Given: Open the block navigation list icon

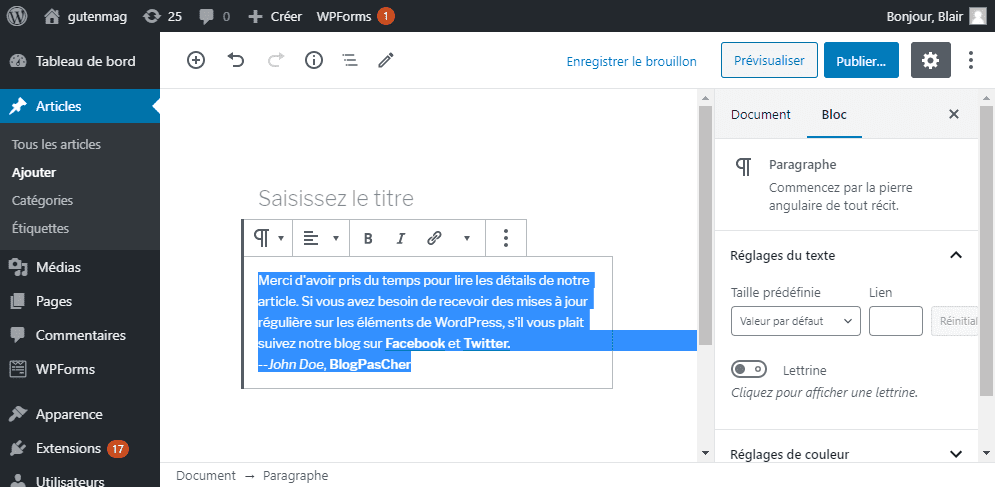Looking at the screenshot, I should coord(350,60).
